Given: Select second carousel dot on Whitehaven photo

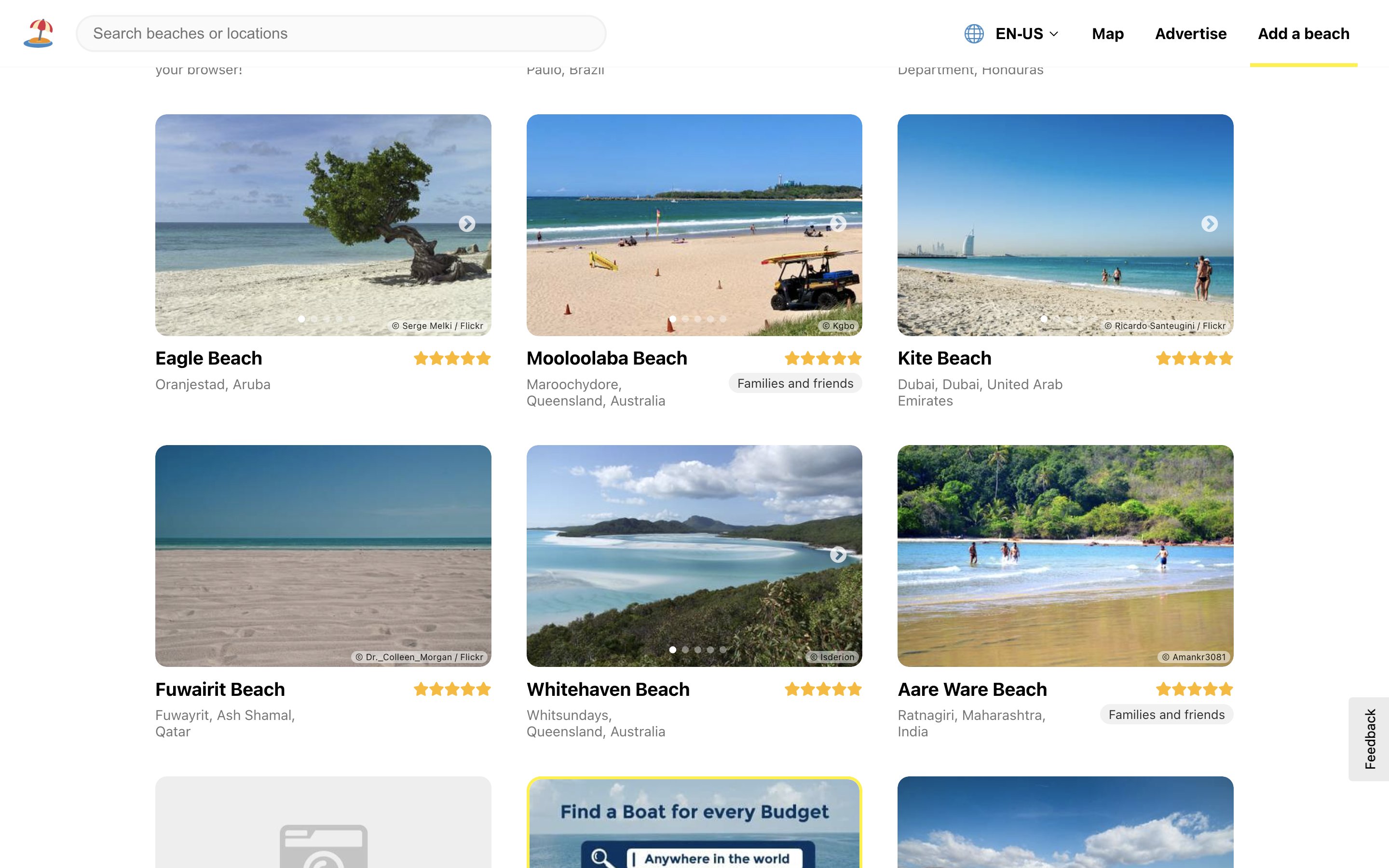Looking at the screenshot, I should click(685, 650).
